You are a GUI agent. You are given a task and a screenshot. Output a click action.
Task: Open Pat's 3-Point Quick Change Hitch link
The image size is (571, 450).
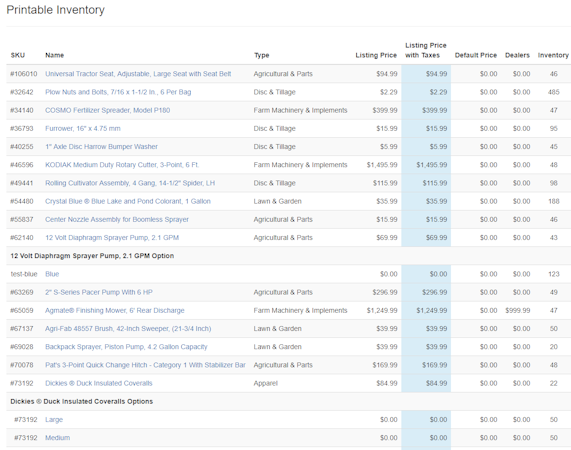point(145,365)
